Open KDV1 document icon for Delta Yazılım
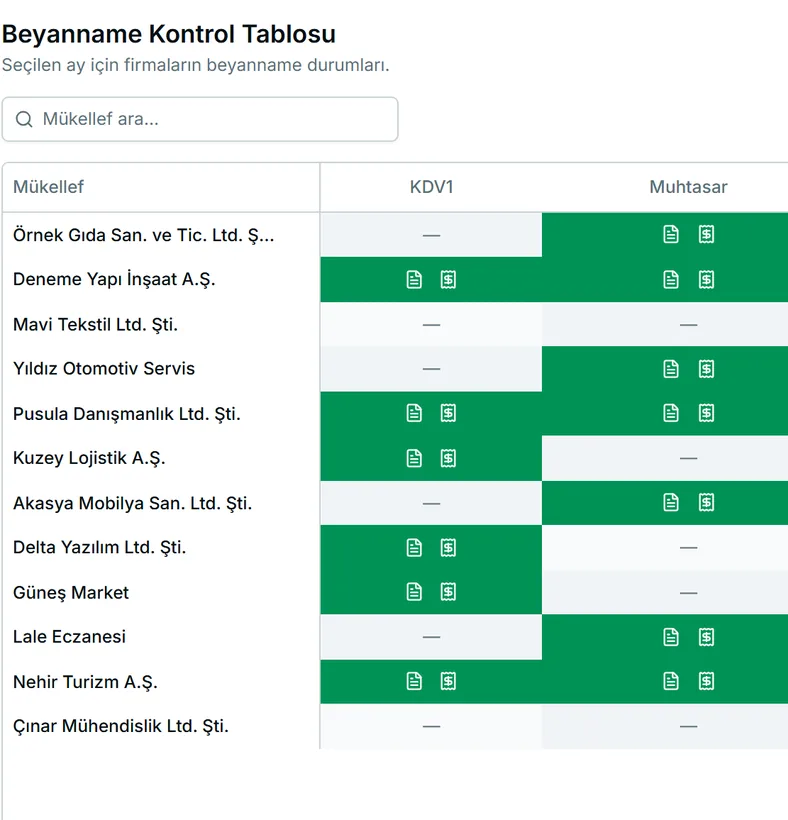 tap(414, 548)
